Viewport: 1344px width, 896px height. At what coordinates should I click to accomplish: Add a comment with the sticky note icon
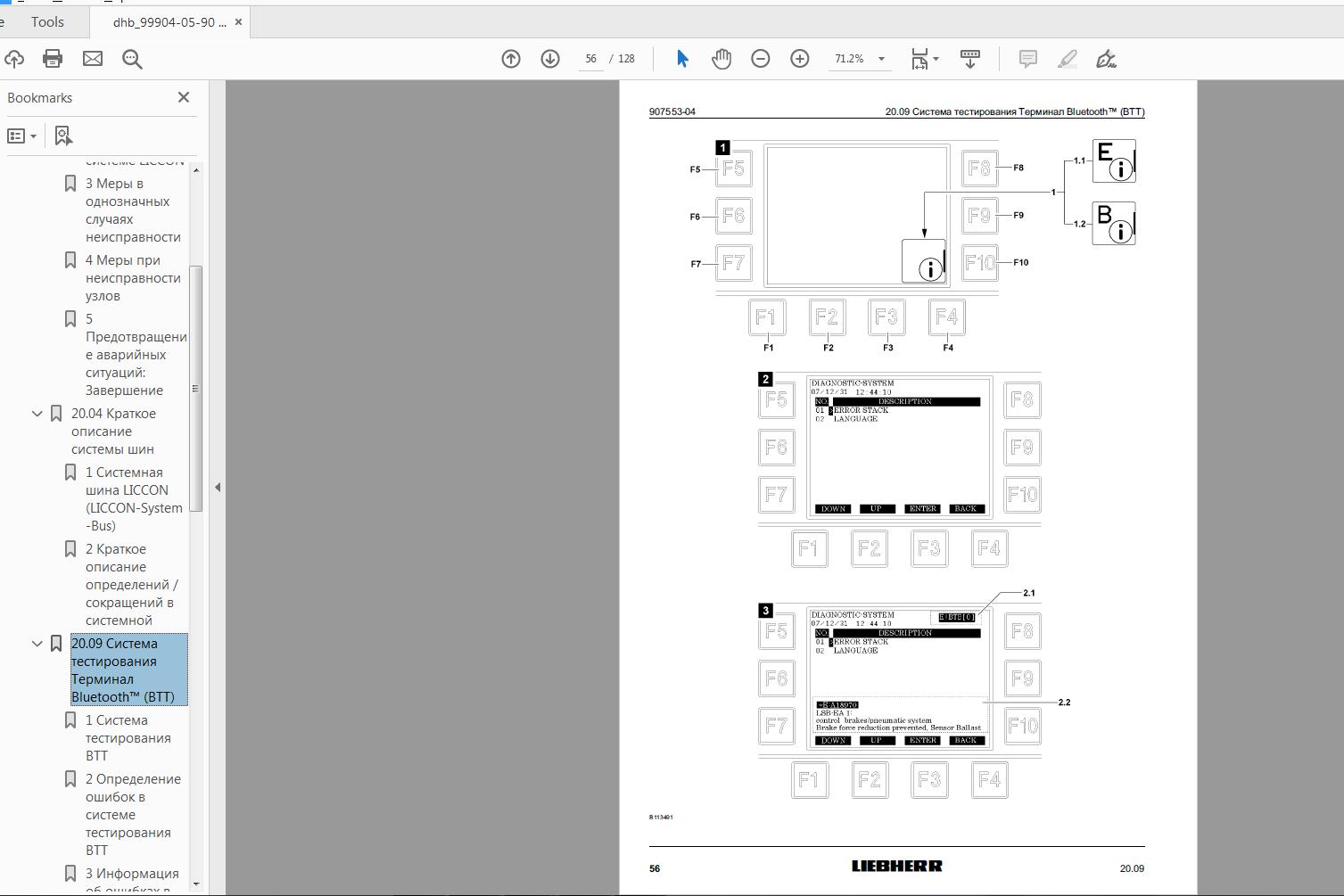[x=1027, y=59]
